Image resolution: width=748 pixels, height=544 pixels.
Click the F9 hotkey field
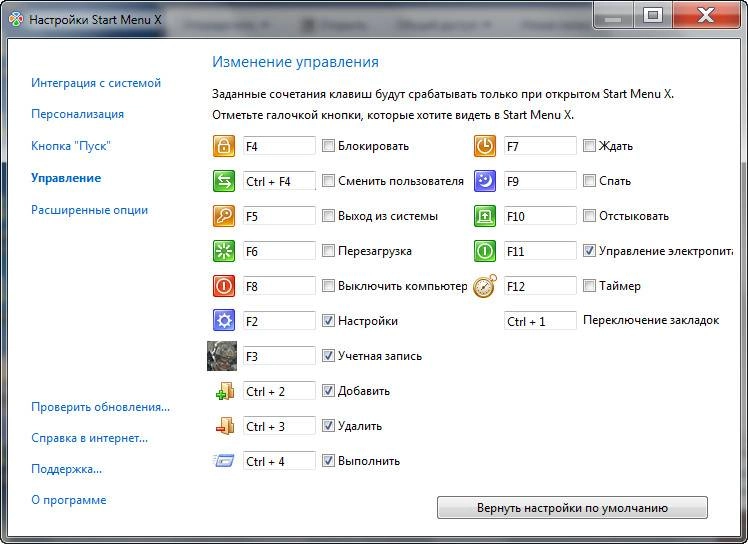click(x=540, y=181)
